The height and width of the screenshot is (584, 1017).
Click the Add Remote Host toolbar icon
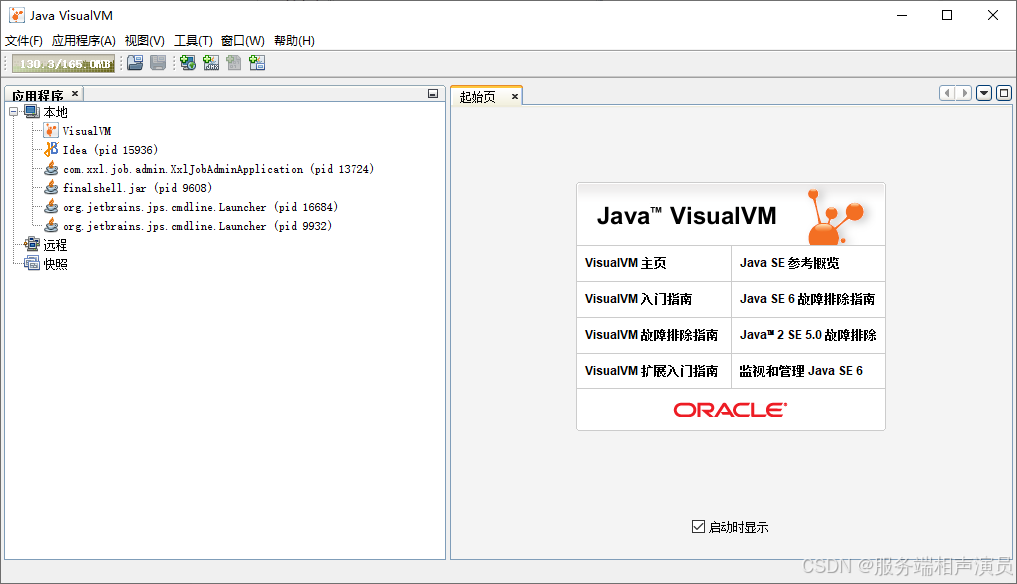pos(188,63)
